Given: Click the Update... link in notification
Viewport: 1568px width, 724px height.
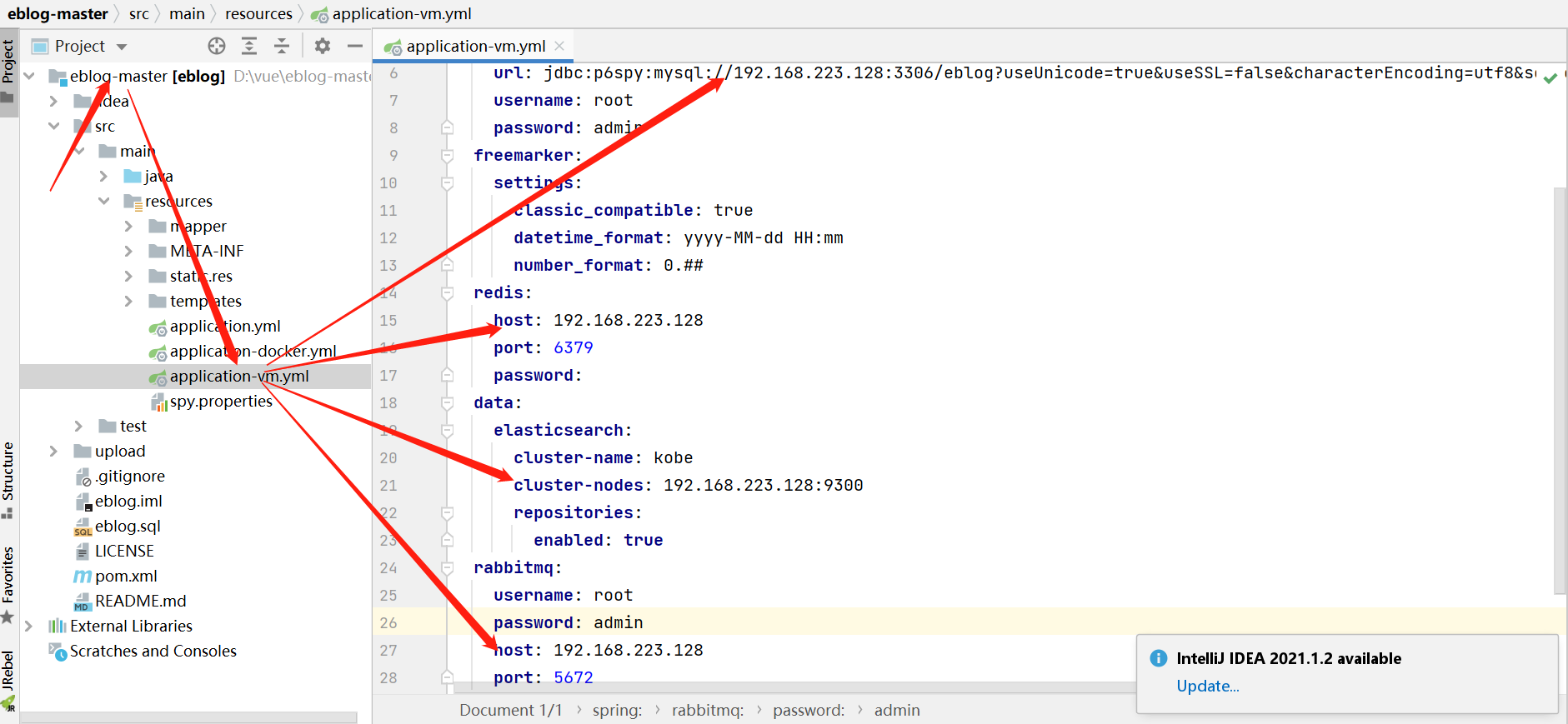Looking at the screenshot, I should click(x=1208, y=686).
